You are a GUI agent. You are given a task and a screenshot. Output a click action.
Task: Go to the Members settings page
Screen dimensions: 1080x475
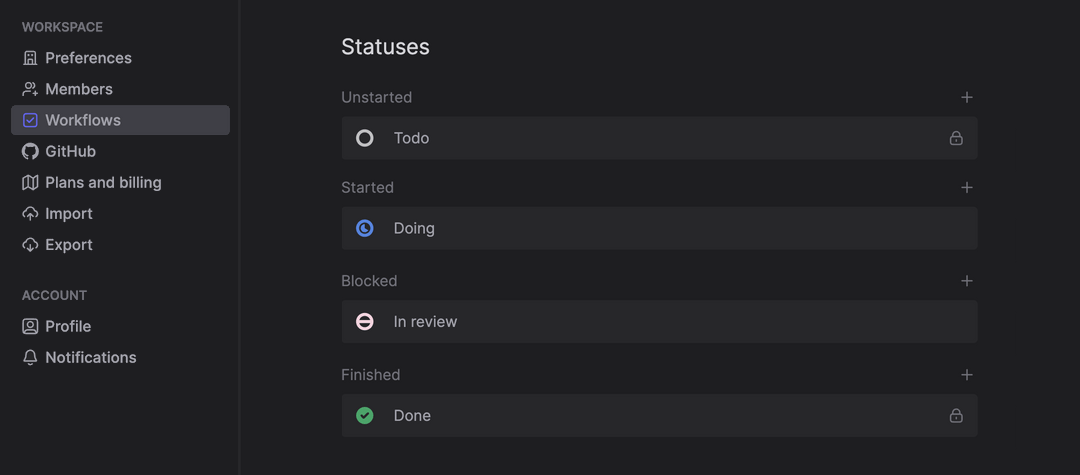[78, 89]
